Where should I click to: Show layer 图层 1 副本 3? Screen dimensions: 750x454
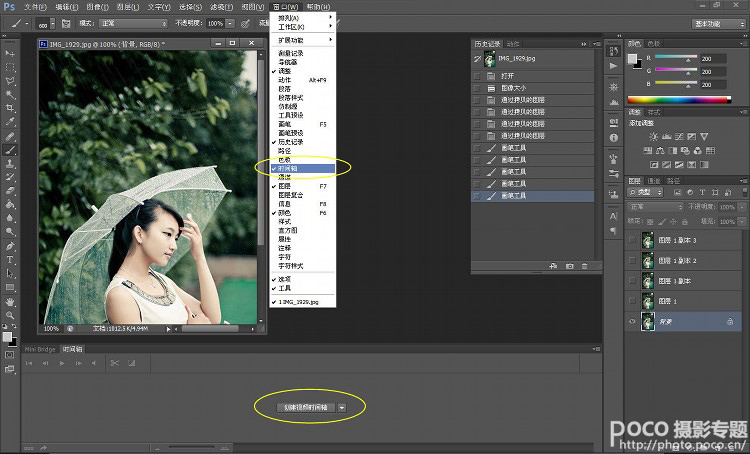pyautogui.click(x=632, y=240)
